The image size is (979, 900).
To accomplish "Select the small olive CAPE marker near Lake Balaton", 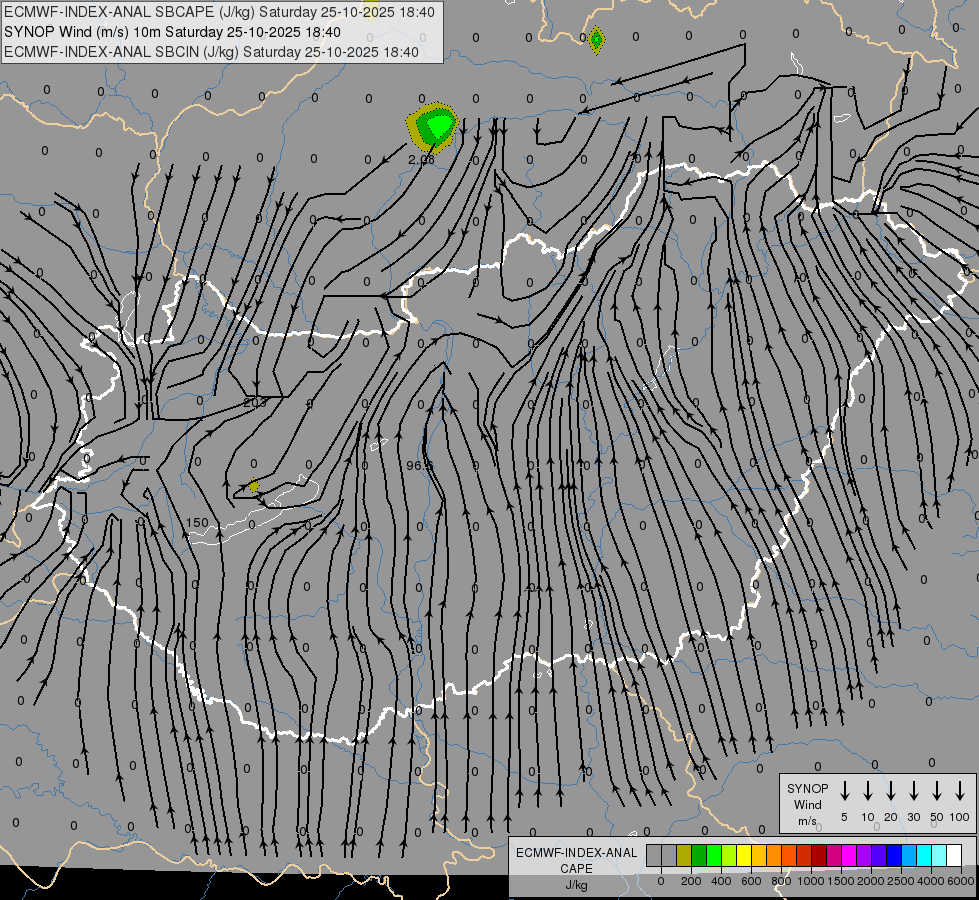I will pyautogui.click(x=253, y=486).
